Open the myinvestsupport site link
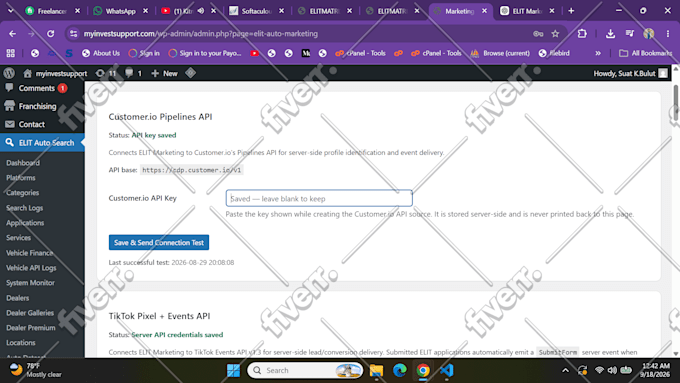 pos(55,73)
